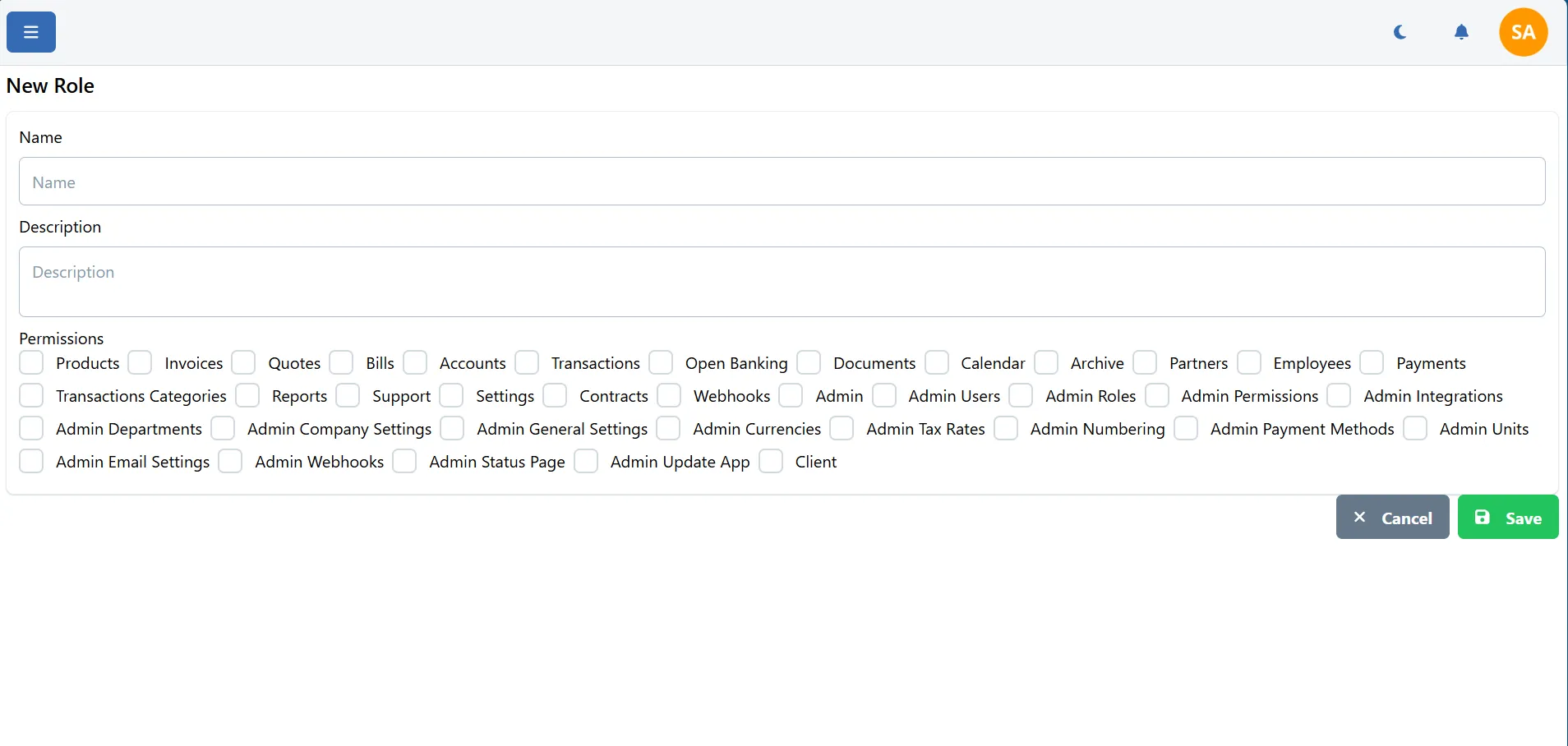Enable Admin Units permission
1568x746 pixels.
1415,428
